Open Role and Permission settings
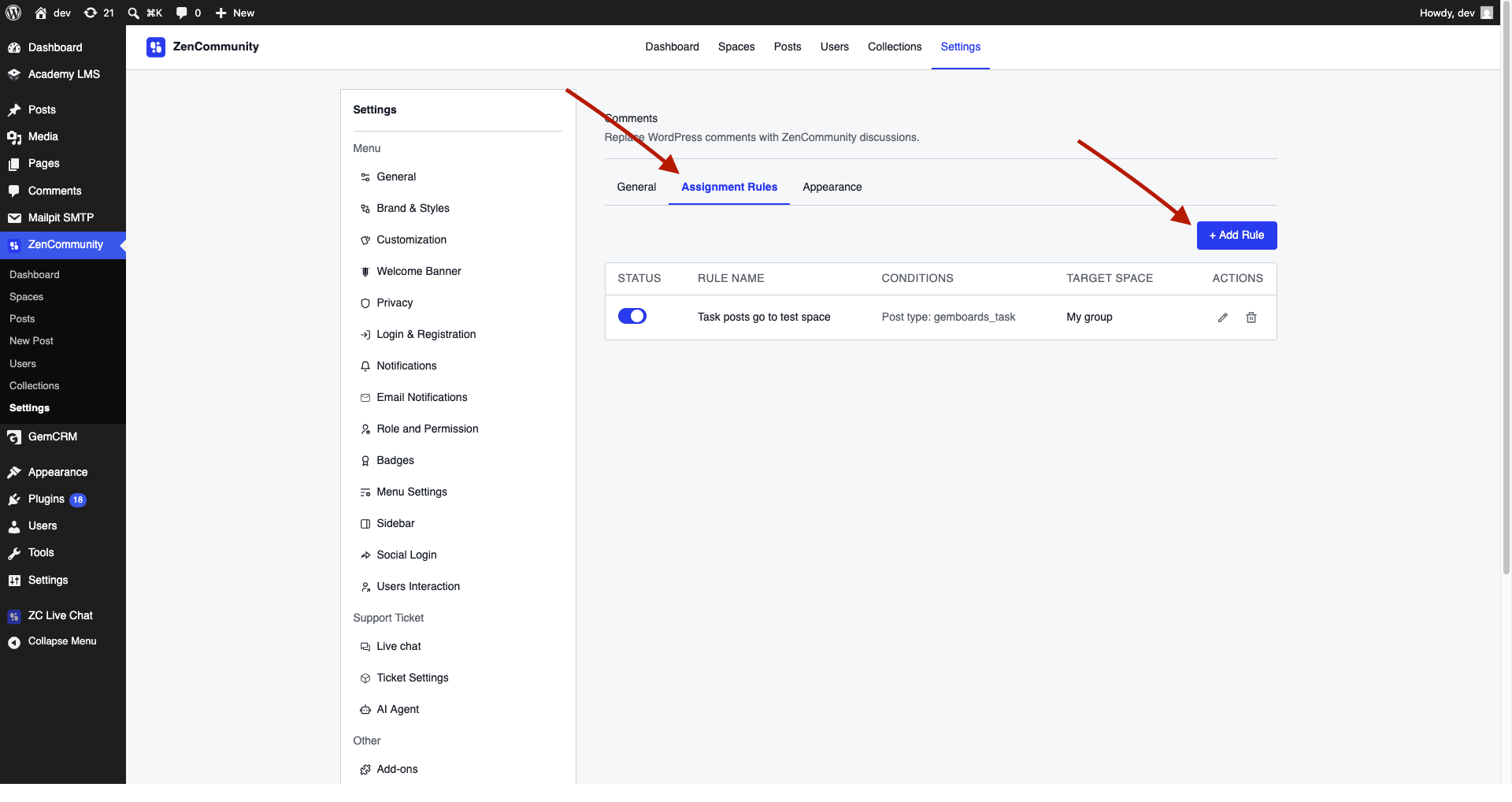The width and height of the screenshot is (1512, 802). (427, 429)
